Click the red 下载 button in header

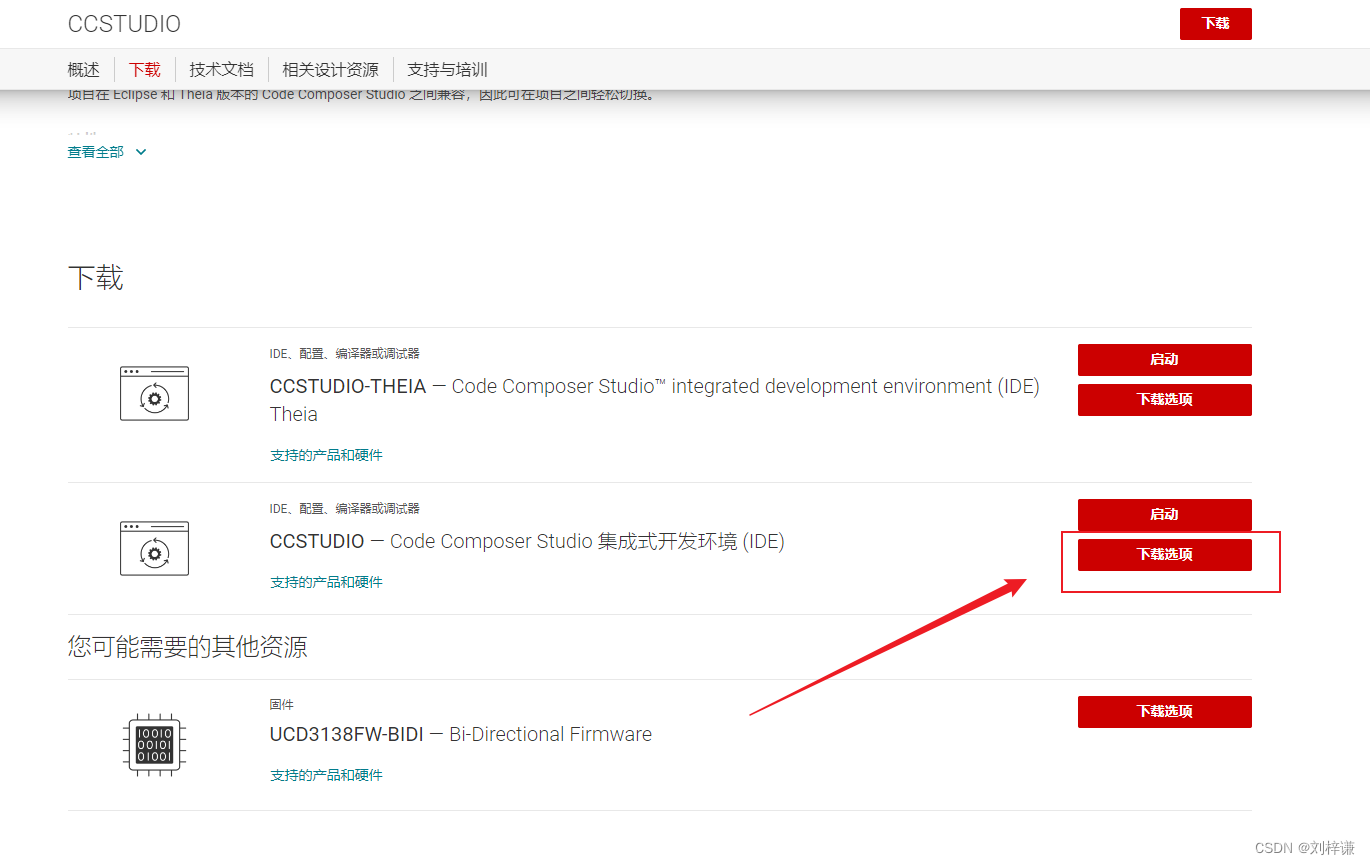(1215, 24)
